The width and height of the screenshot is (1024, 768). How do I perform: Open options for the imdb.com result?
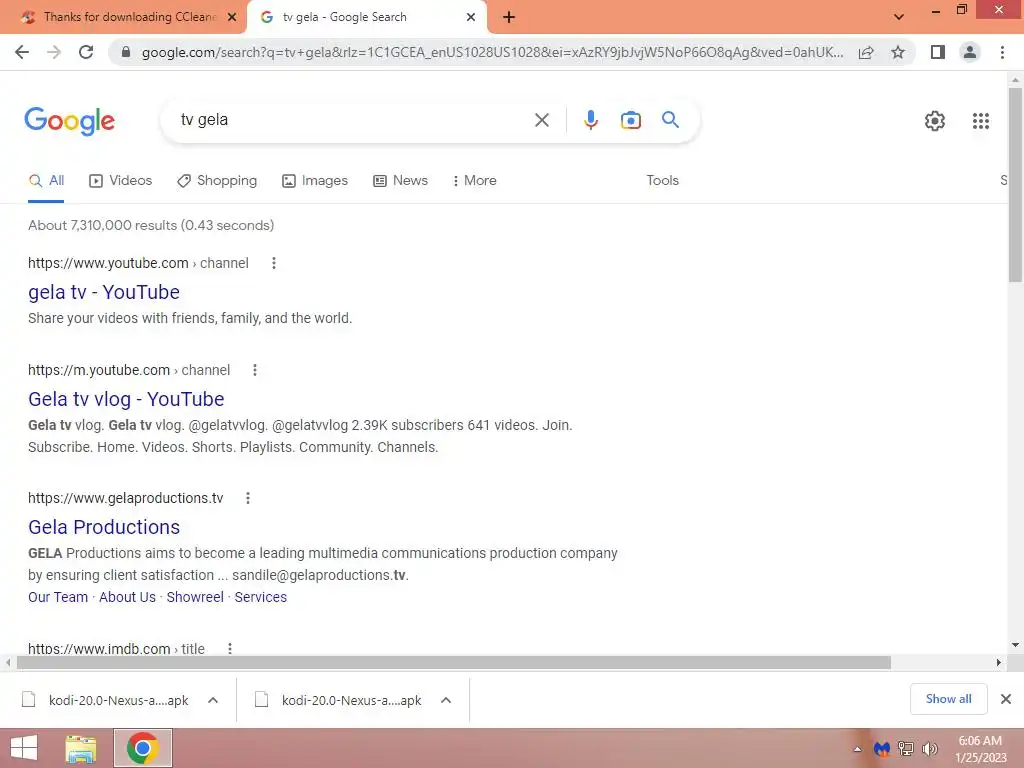pos(229,648)
